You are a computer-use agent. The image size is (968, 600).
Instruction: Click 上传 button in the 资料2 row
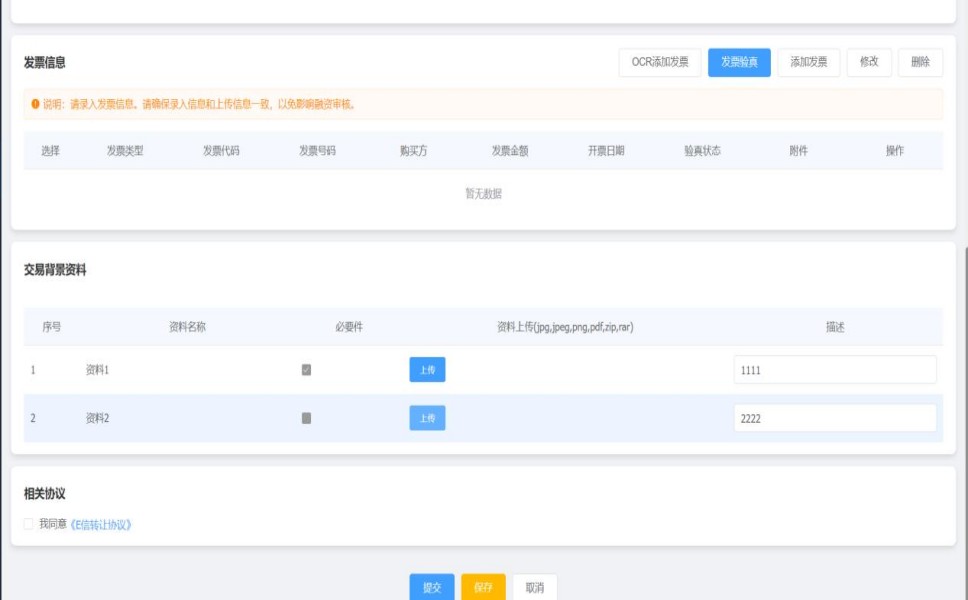tap(427, 418)
